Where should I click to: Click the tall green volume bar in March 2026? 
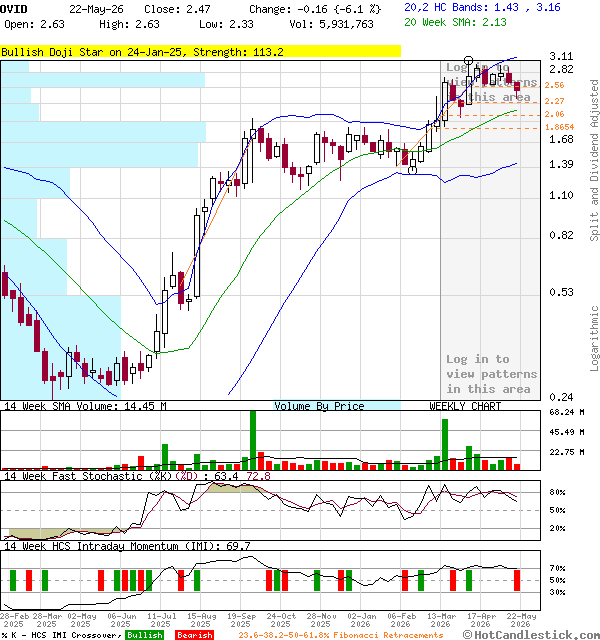tap(445, 444)
